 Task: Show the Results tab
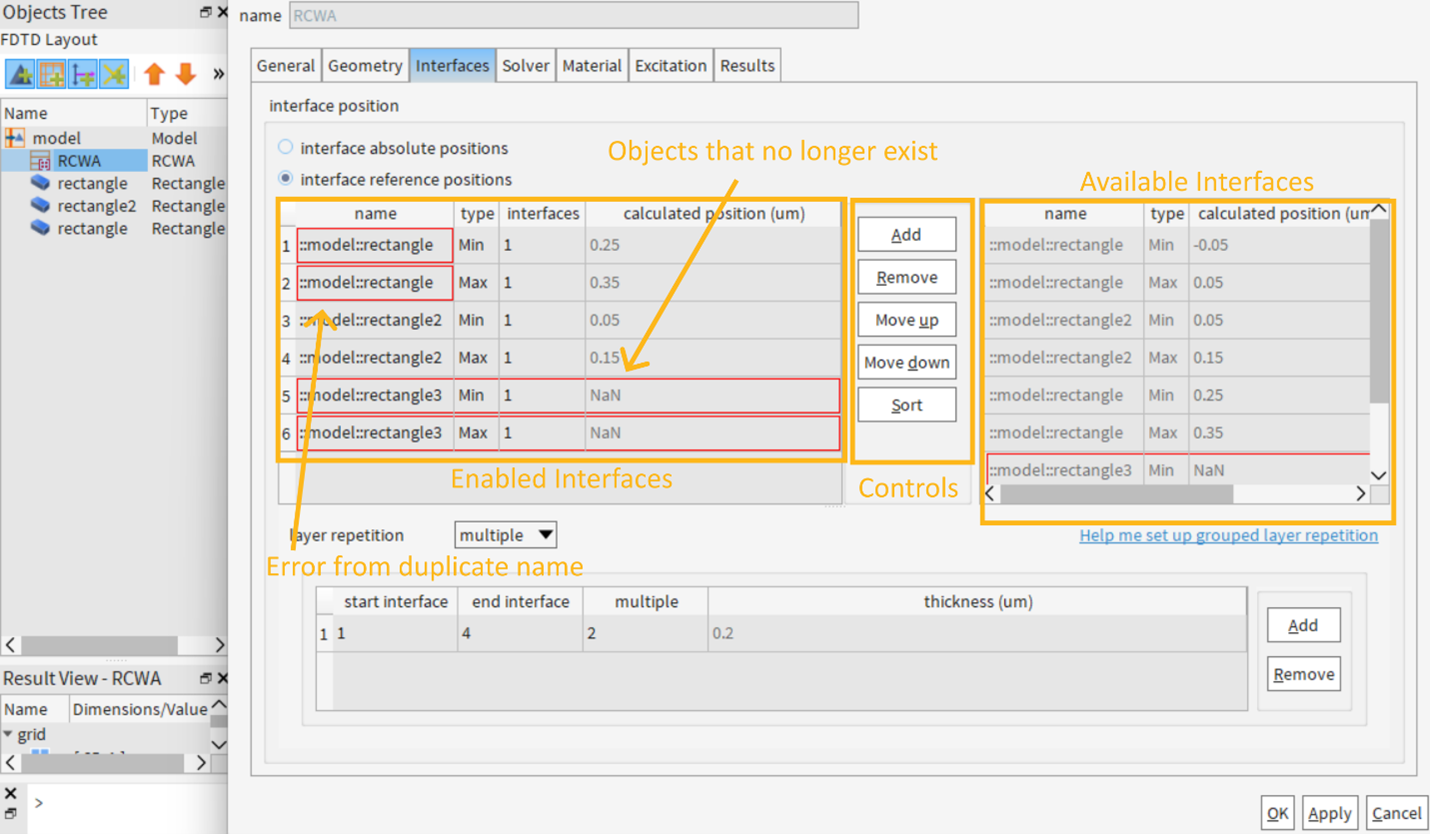click(747, 66)
